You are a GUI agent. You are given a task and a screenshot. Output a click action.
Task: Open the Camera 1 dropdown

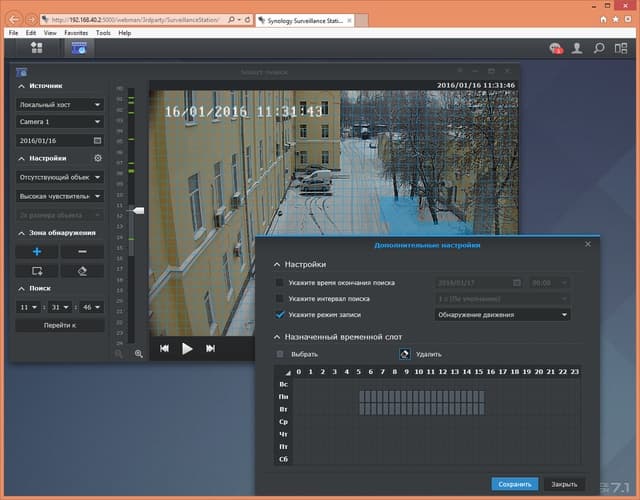tap(60, 122)
